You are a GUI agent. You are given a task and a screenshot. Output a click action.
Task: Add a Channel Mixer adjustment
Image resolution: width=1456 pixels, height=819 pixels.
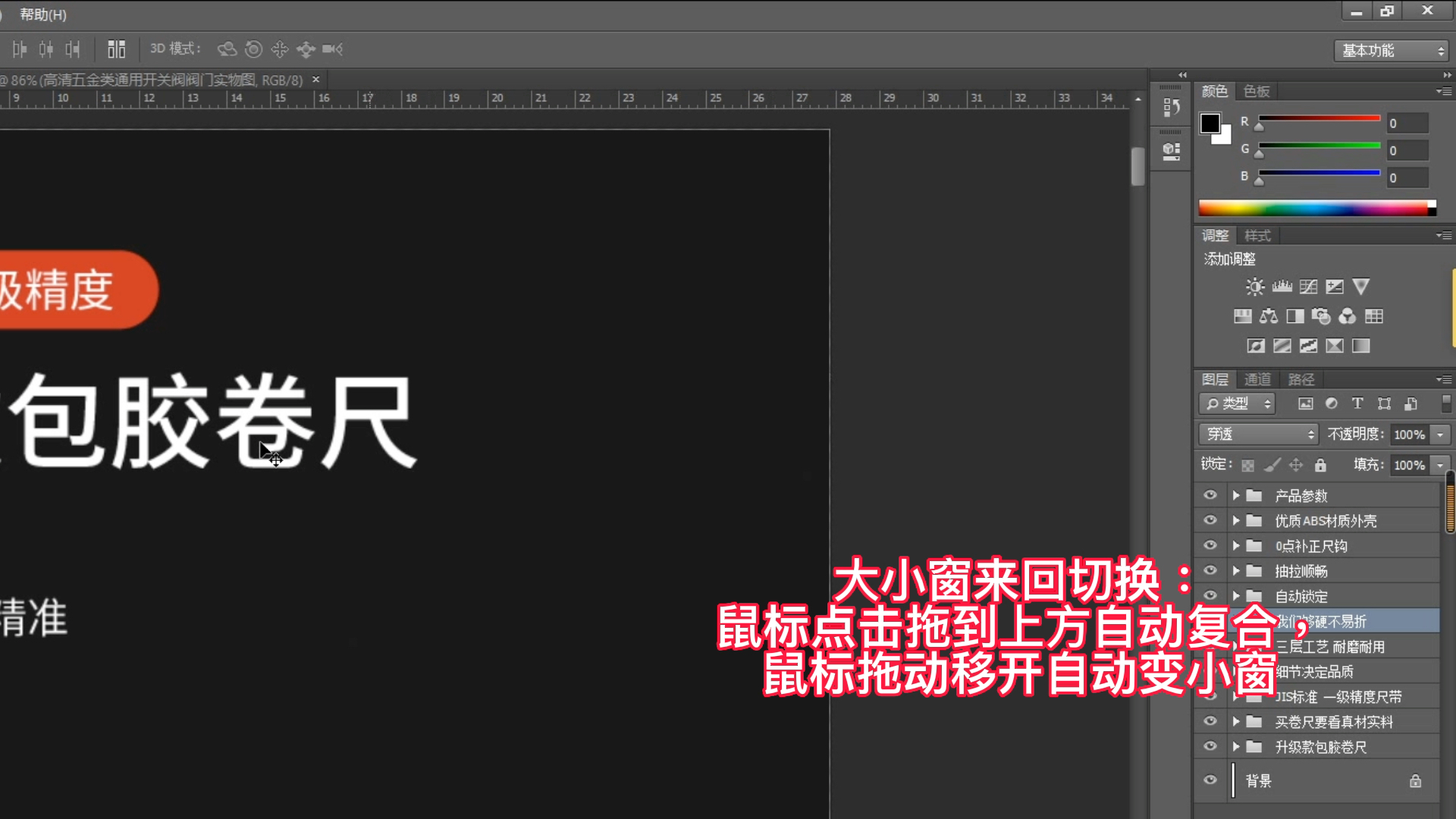coord(1348,316)
